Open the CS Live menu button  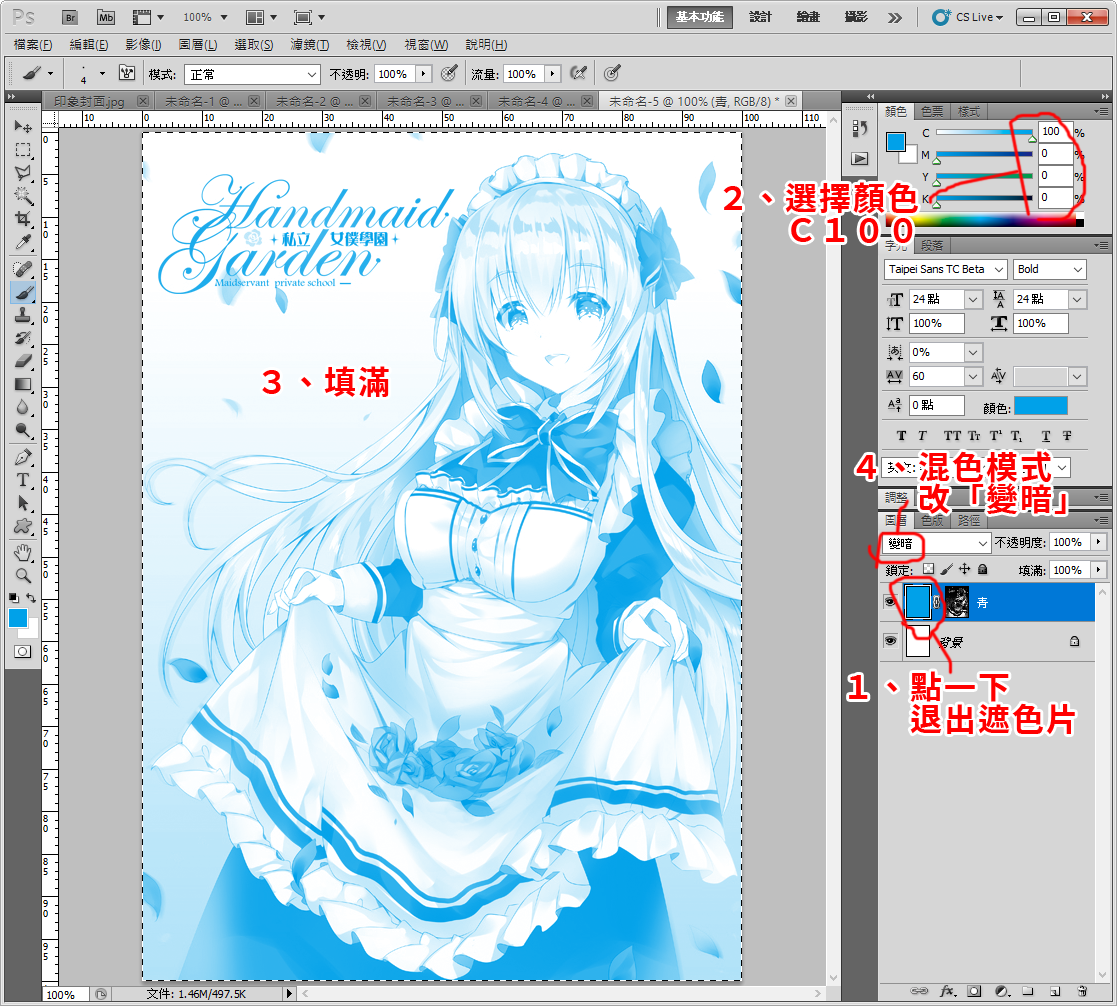coord(968,17)
